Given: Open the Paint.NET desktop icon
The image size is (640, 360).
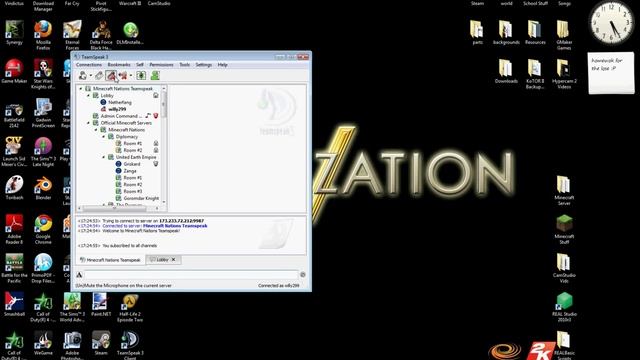Looking at the screenshot, I should pyautogui.click(x=101, y=304).
